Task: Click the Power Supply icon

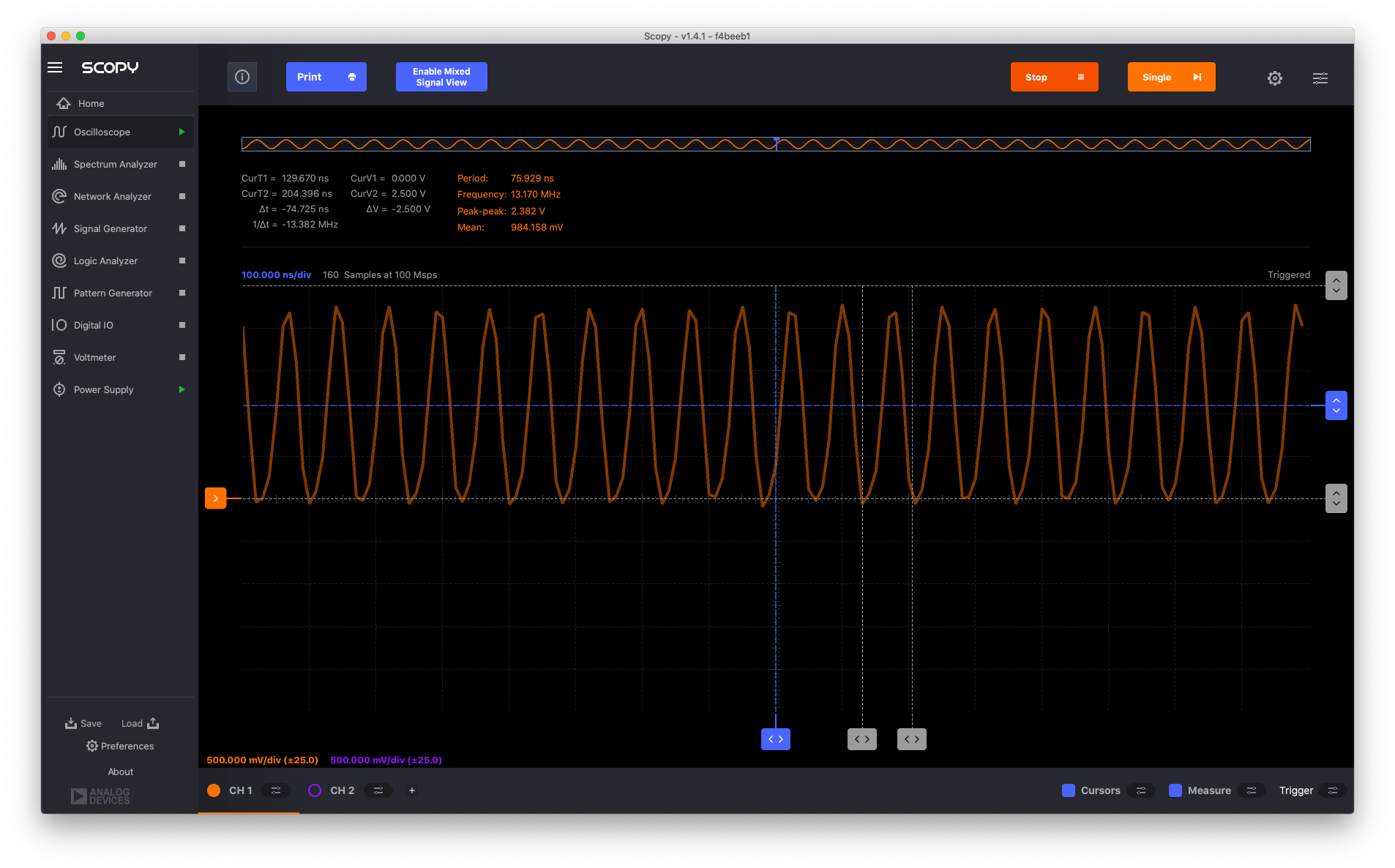Action: tap(59, 389)
